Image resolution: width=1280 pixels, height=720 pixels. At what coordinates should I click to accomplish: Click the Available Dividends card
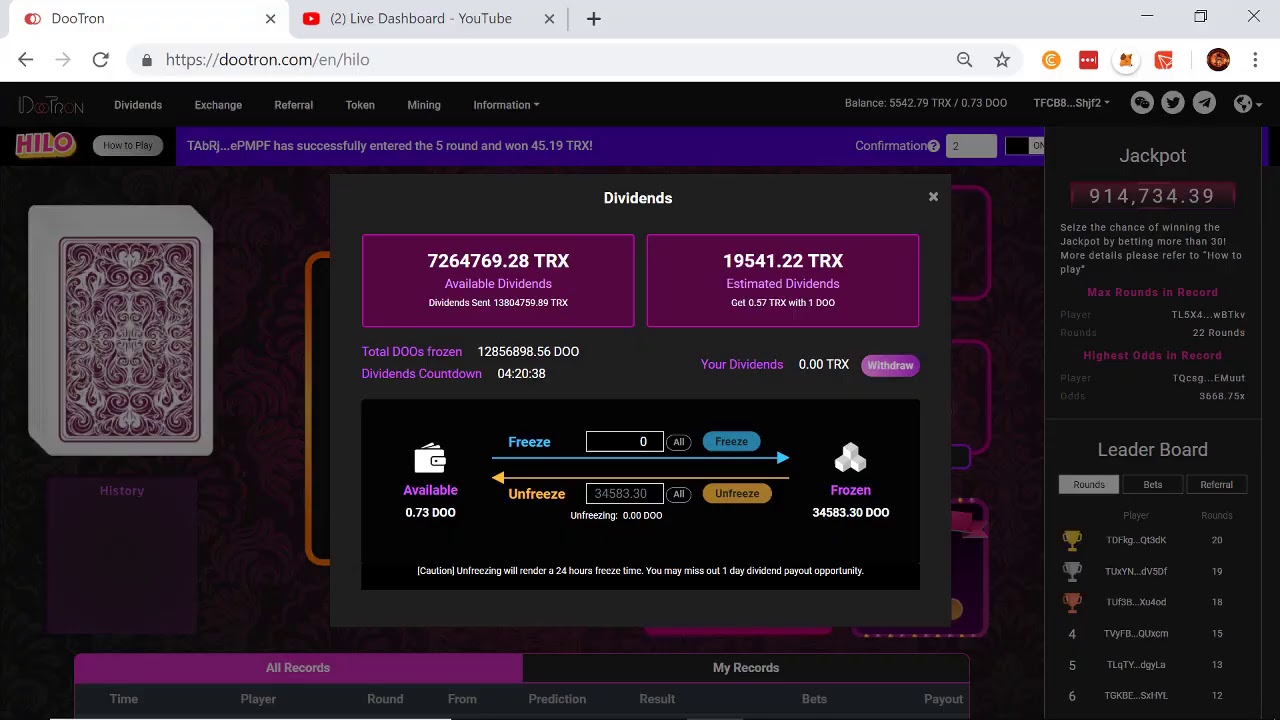(498, 280)
